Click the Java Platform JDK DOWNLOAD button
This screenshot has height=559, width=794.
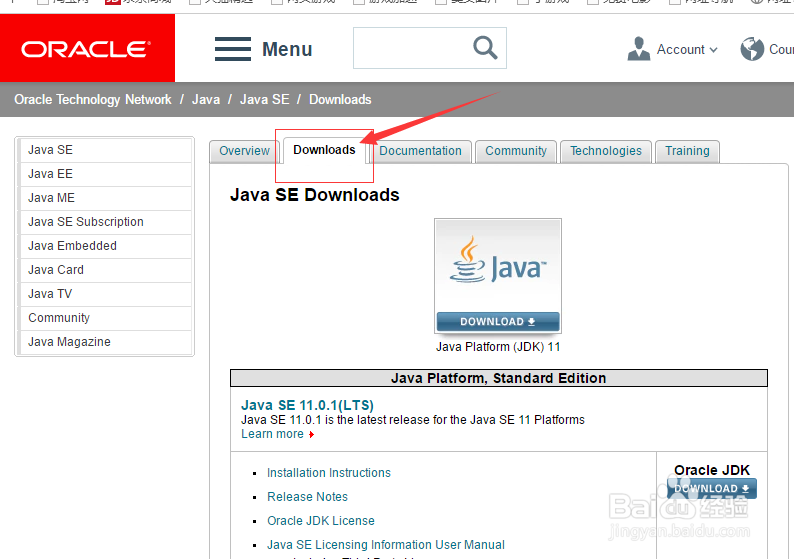point(498,322)
